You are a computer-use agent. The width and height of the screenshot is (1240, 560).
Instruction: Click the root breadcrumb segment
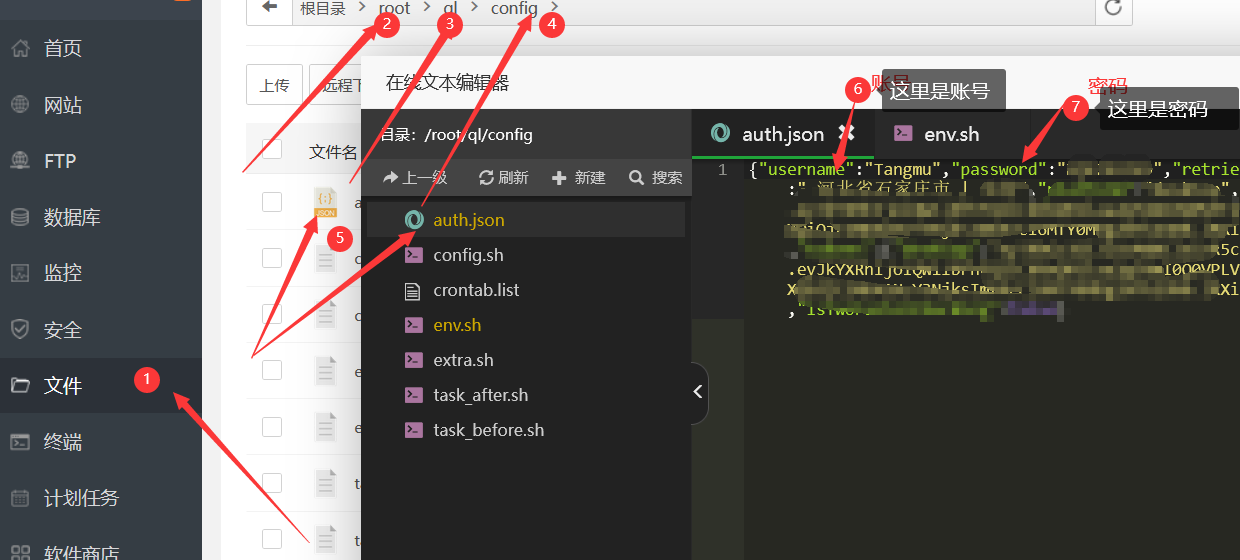(395, 8)
